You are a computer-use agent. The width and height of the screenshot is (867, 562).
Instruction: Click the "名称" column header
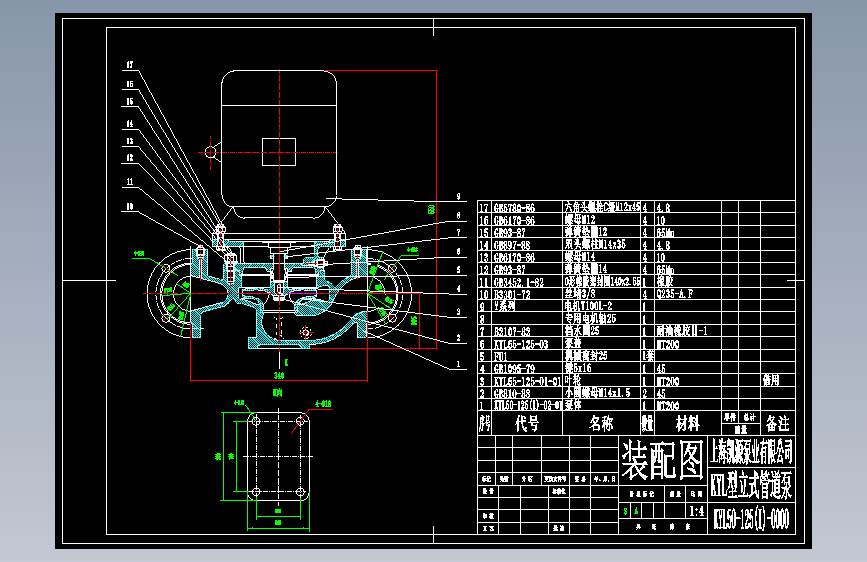tap(601, 424)
